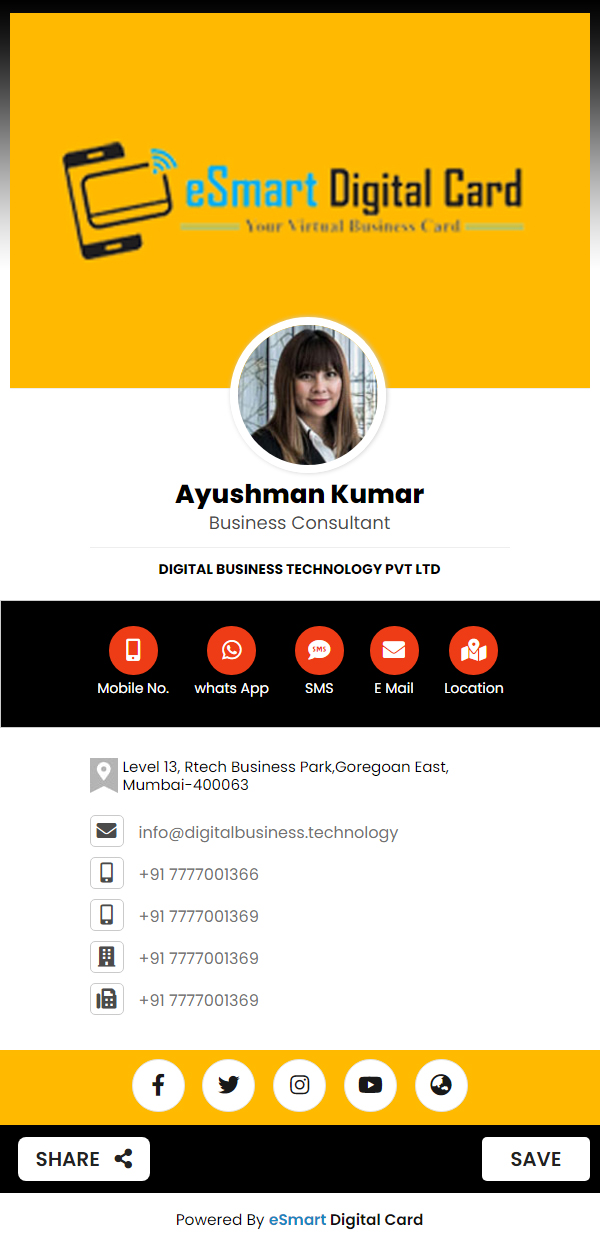
Task: Click the circular profile photo
Action: coord(308,396)
